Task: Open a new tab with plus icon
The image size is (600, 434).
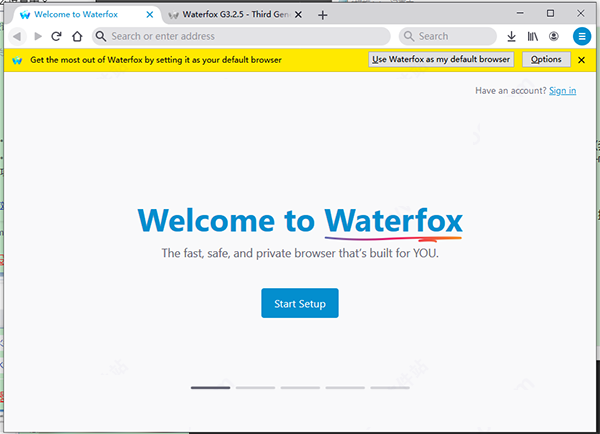Action: pyautogui.click(x=323, y=15)
